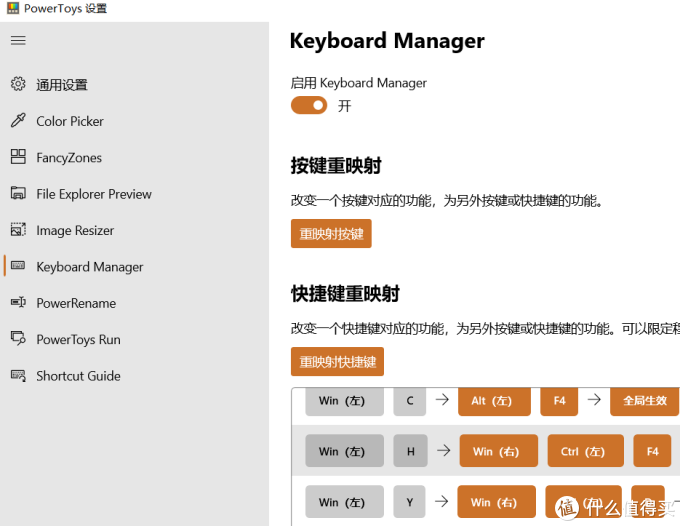Click the File Explorer Preview icon
This screenshot has width=680, height=526.
pos(18,193)
